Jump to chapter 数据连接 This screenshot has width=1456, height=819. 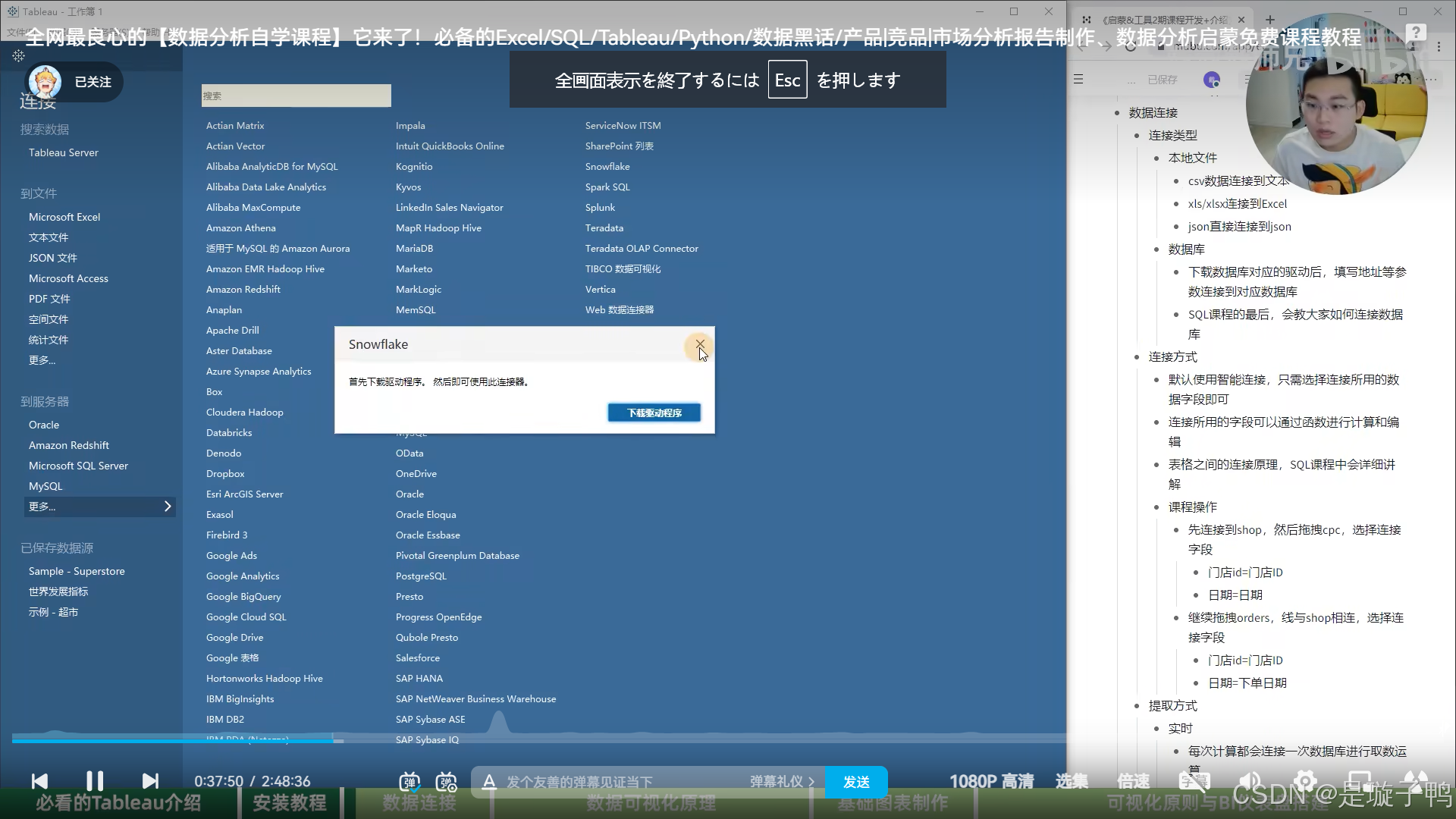click(x=419, y=803)
